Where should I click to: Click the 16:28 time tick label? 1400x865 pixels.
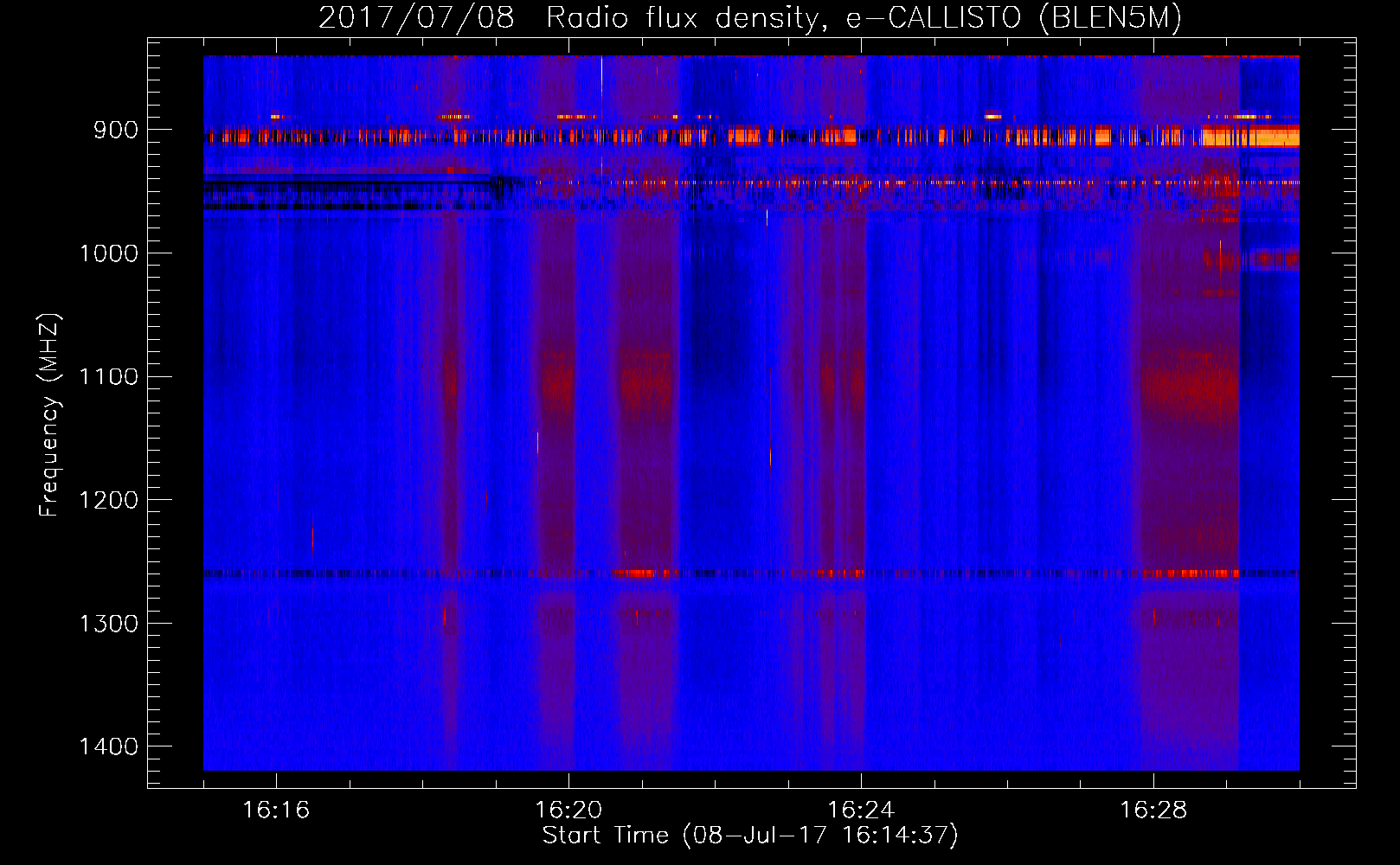point(1153,811)
